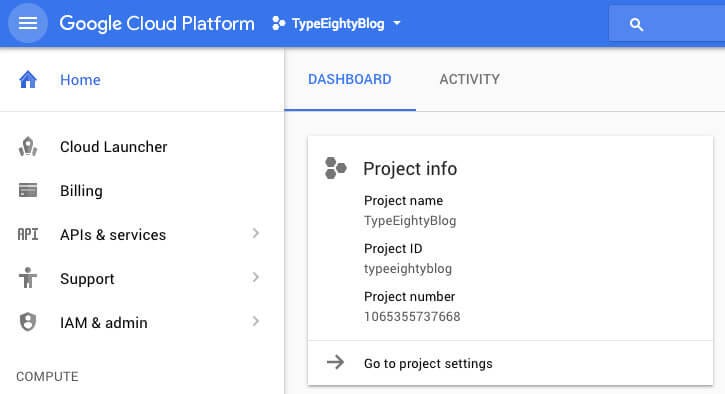Switch to the Activity tab
This screenshot has width=725, height=394.
pos(469,80)
